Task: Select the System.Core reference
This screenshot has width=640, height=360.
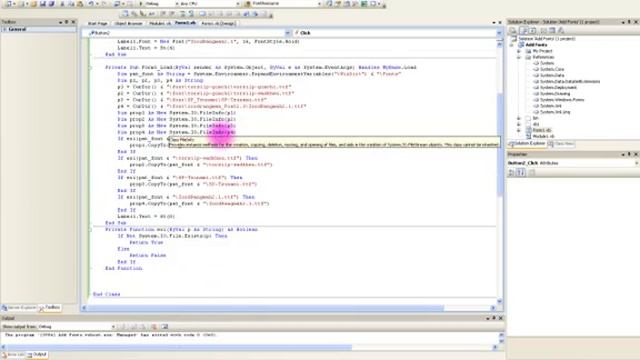Action: pyautogui.click(x=552, y=69)
